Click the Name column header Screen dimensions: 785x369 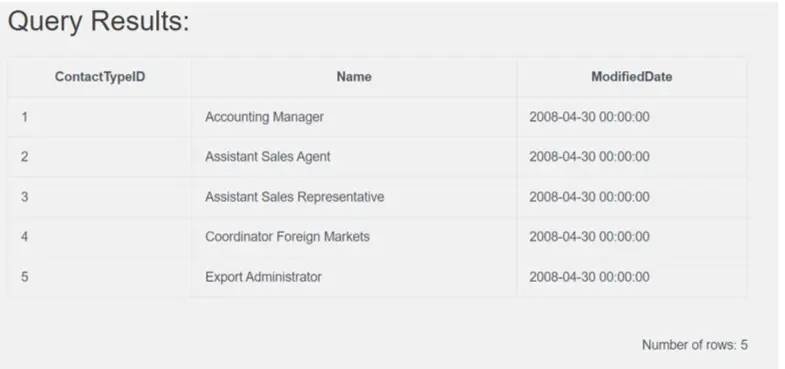354,77
